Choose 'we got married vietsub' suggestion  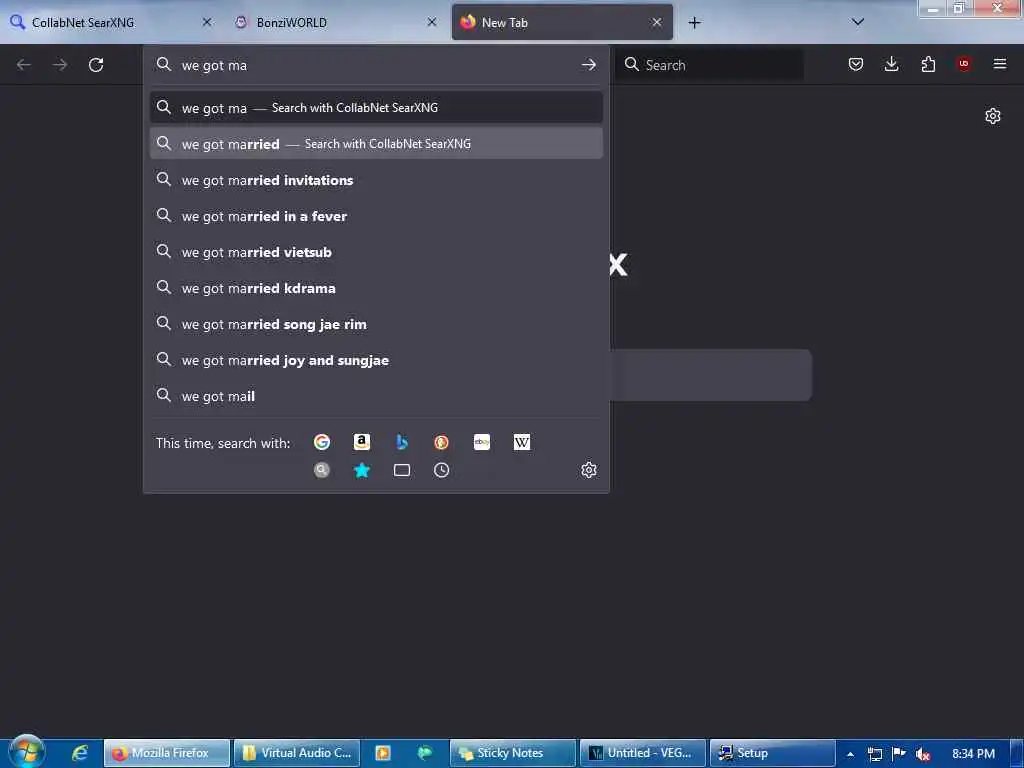[376, 252]
